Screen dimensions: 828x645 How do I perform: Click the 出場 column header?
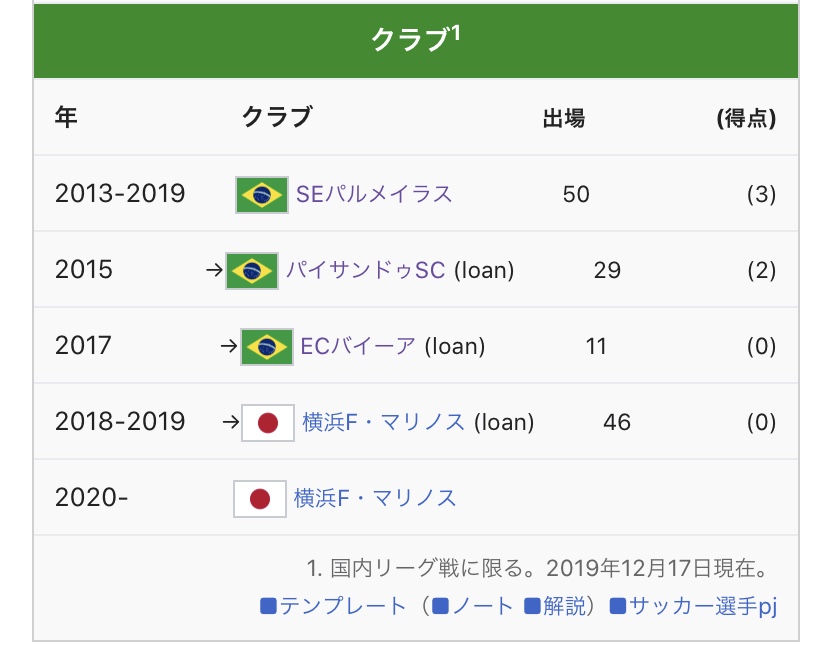coord(564,118)
